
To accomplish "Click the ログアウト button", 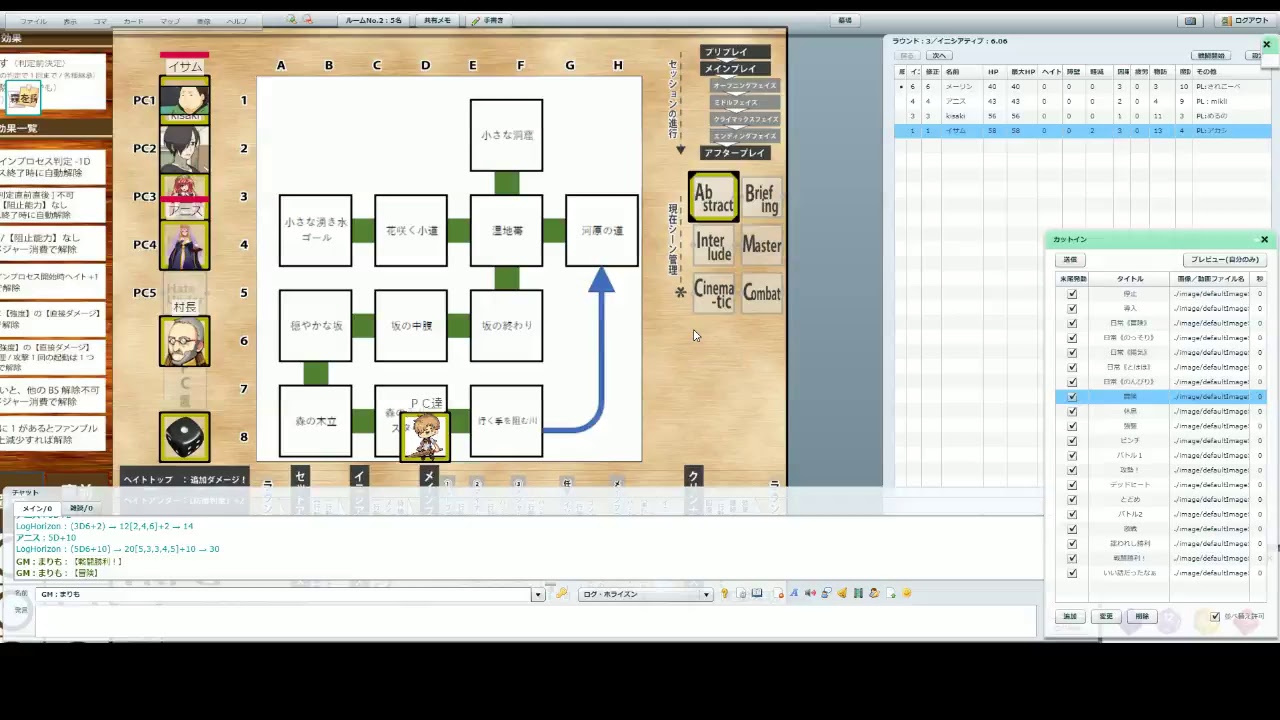I will pyautogui.click(x=1245, y=21).
